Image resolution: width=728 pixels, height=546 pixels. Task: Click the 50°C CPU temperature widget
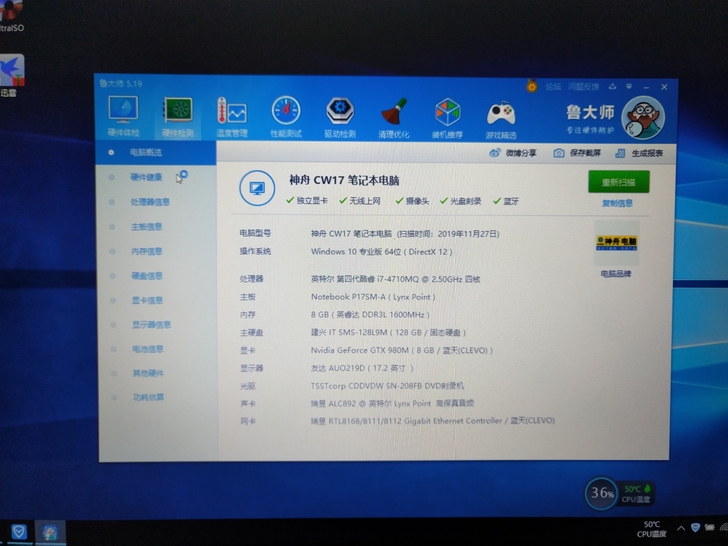point(637,494)
